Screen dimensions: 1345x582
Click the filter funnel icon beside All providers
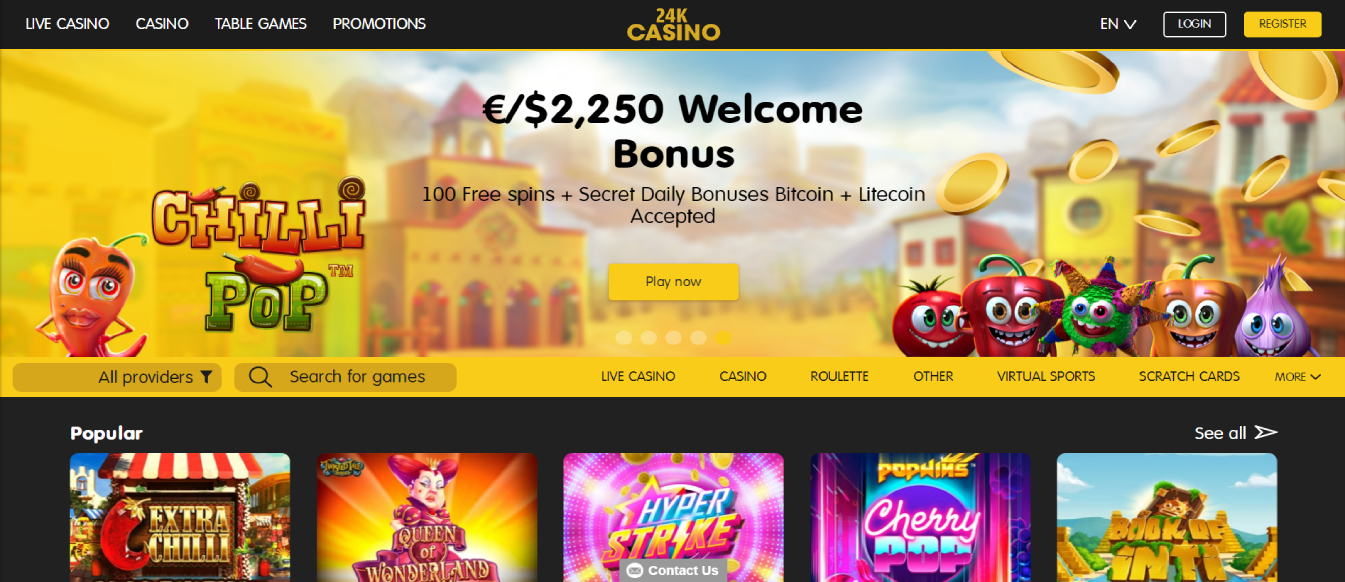tap(206, 377)
